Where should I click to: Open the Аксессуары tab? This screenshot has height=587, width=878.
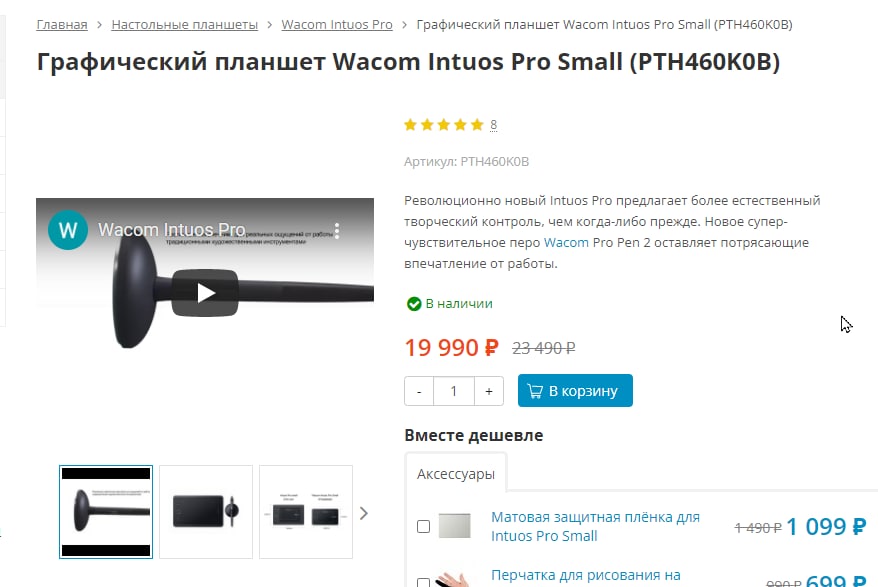pos(456,474)
